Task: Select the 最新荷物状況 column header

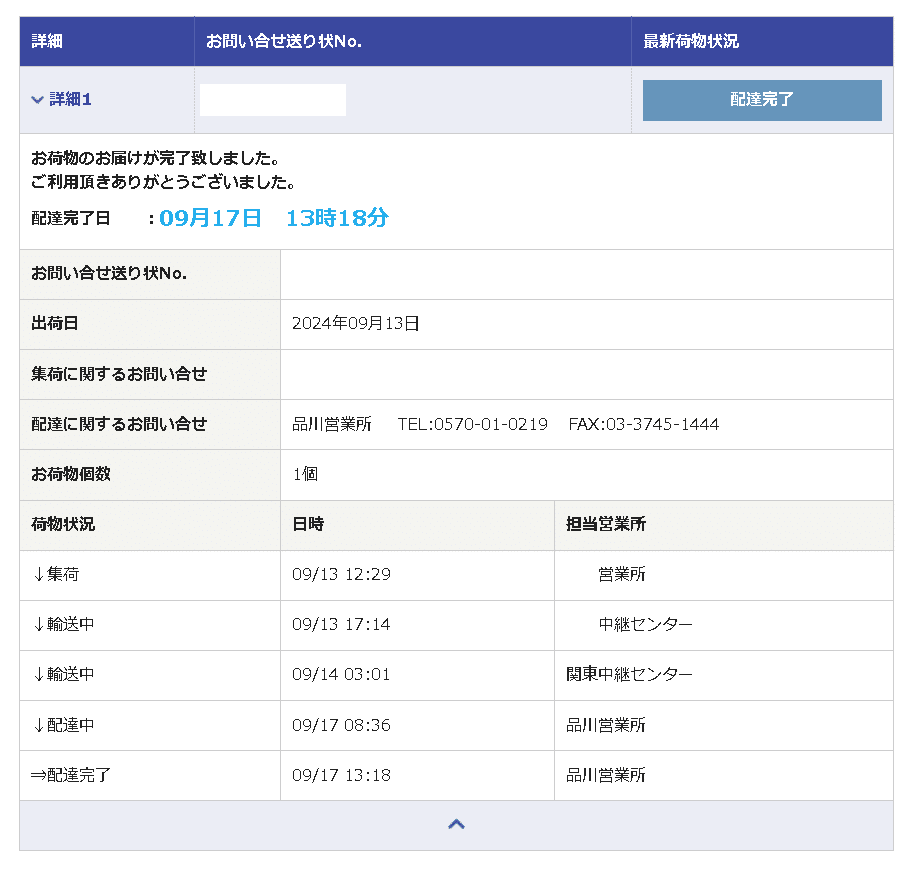Action: [680, 41]
